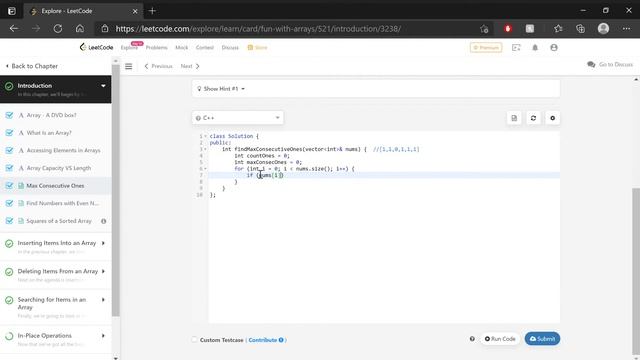Open tab actions menu icon
The image size is (640, 360).
point(11,11)
